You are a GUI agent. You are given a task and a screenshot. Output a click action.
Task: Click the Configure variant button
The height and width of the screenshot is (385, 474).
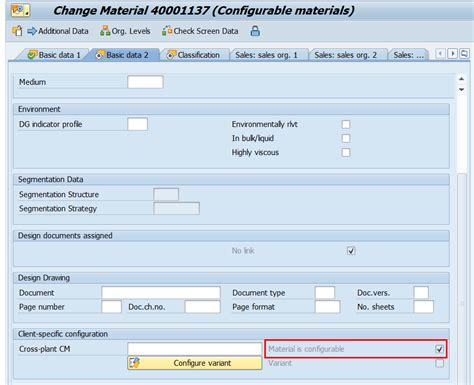tap(195, 363)
